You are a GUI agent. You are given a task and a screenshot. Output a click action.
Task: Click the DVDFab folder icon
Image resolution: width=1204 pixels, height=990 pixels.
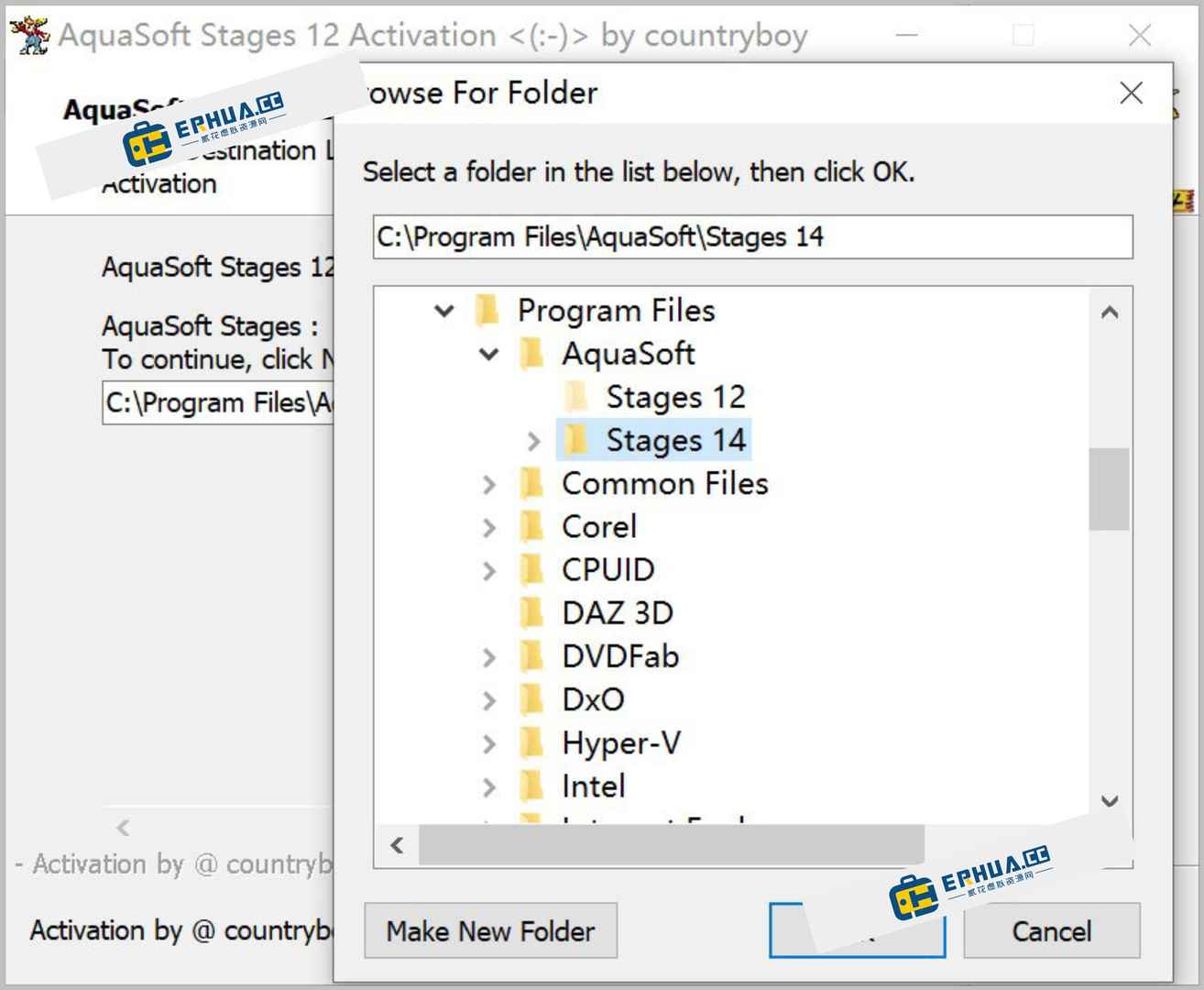tap(531, 656)
